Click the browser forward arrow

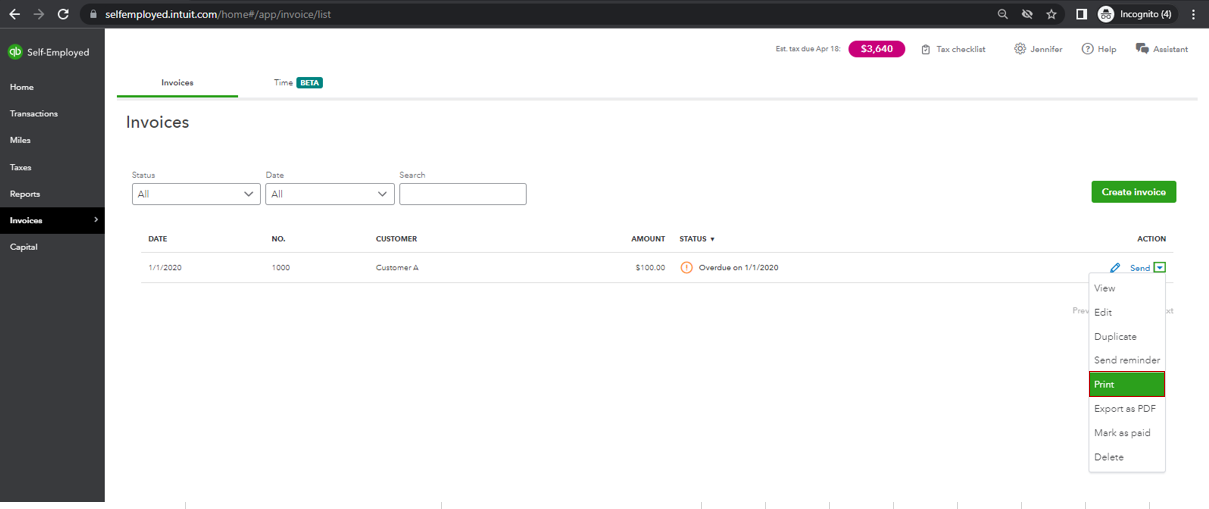38,14
